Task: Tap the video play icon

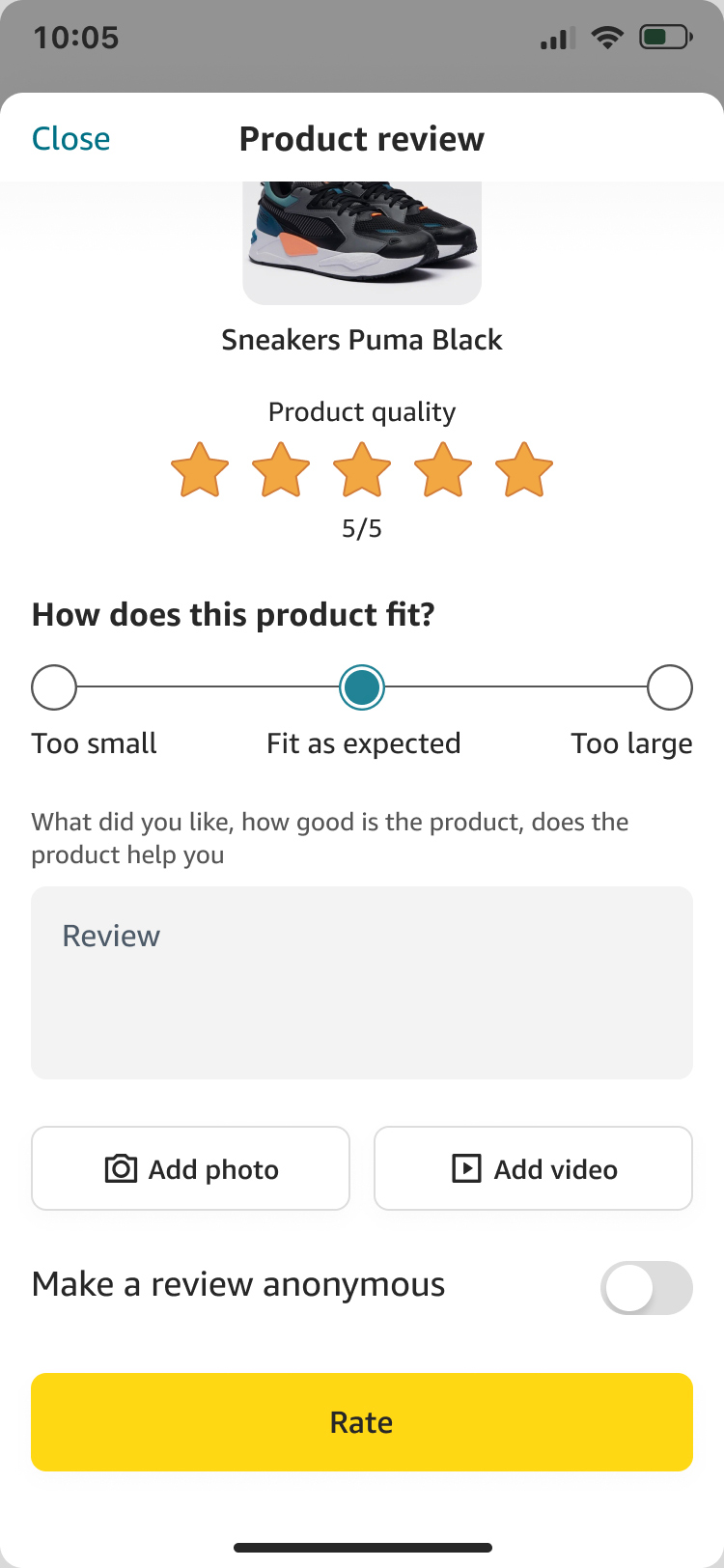Action: [x=466, y=1169]
